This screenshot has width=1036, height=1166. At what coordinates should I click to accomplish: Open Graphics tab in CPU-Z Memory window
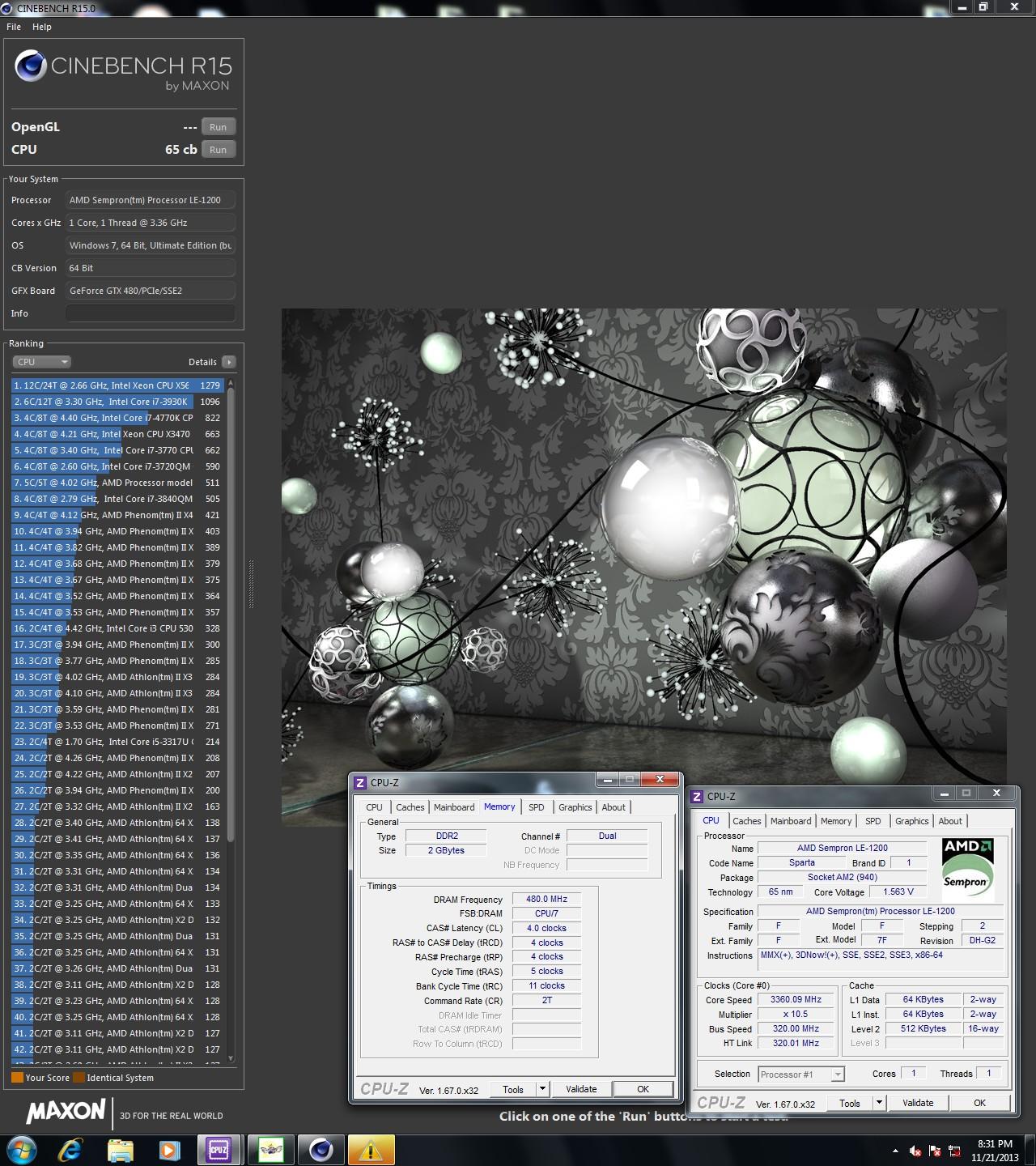click(575, 807)
